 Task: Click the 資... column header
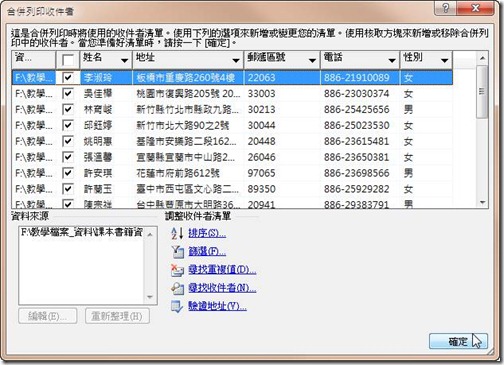33,60
